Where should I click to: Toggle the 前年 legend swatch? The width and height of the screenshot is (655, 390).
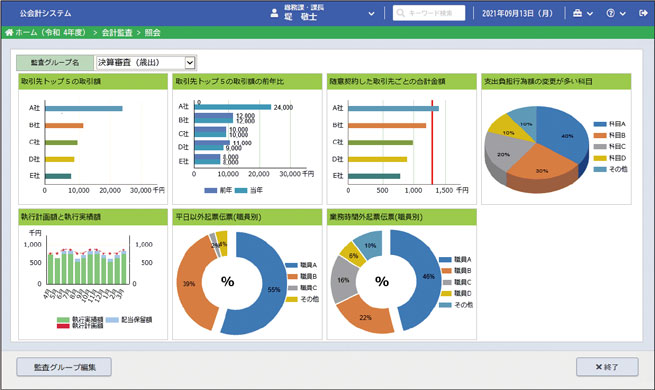211,190
